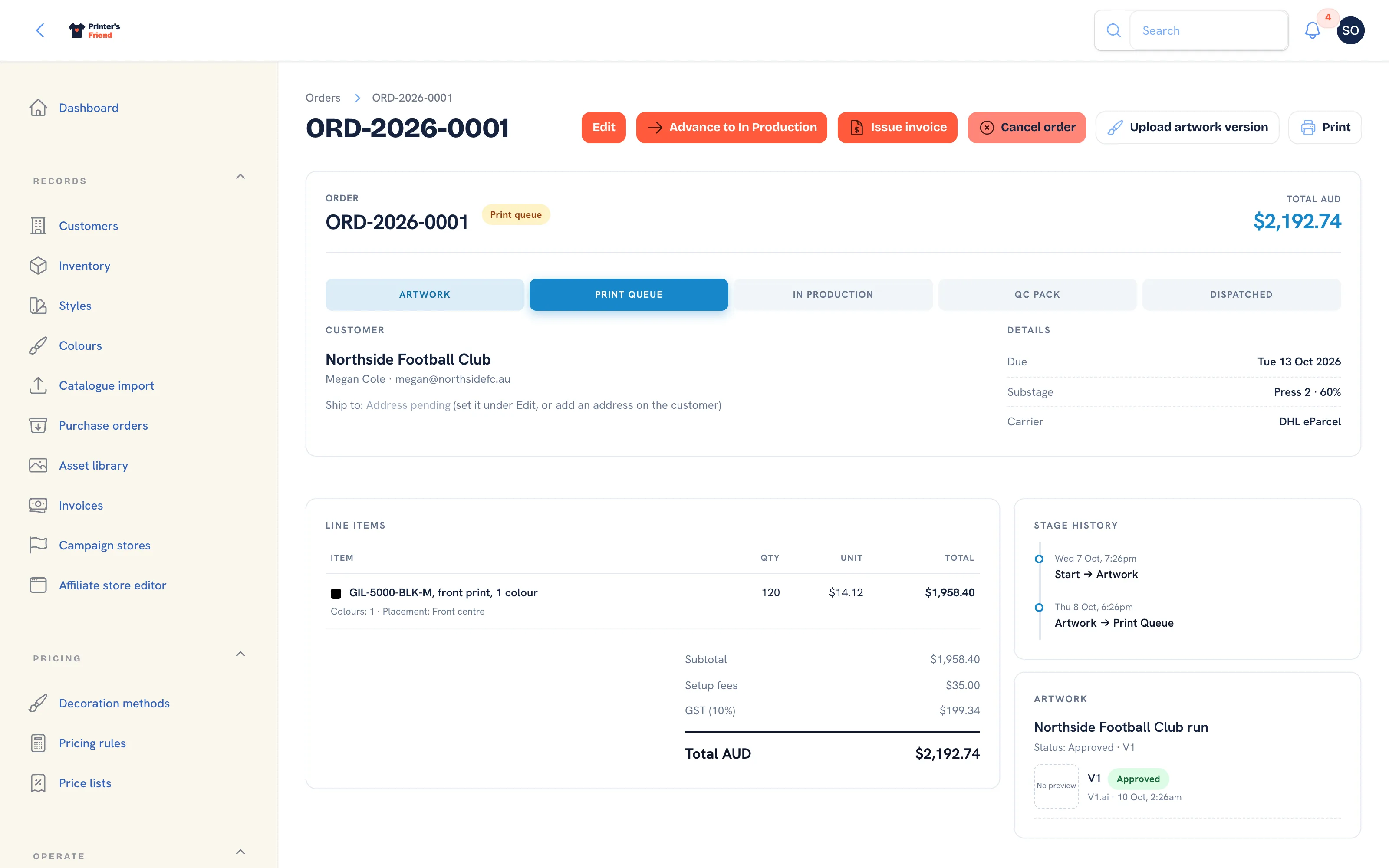Click the Address pending text
The width and height of the screenshot is (1389, 868).
click(x=408, y=405)
